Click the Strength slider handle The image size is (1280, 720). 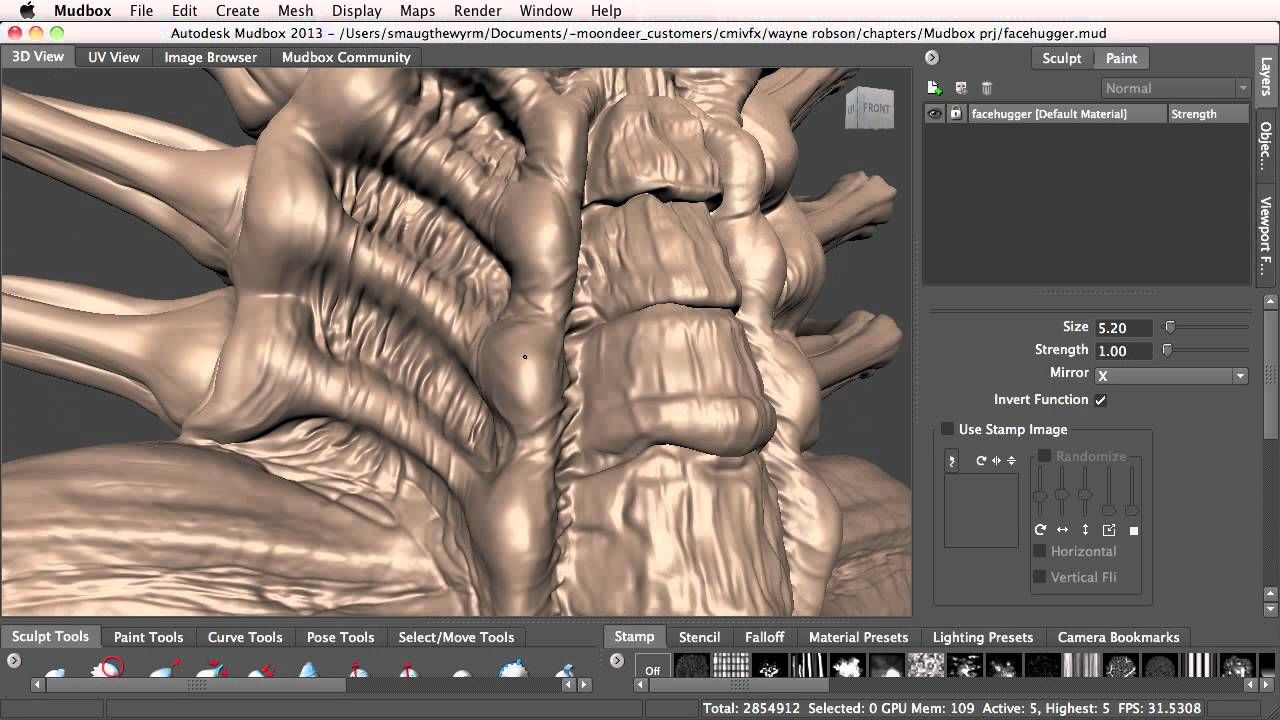pos(1167,350)
